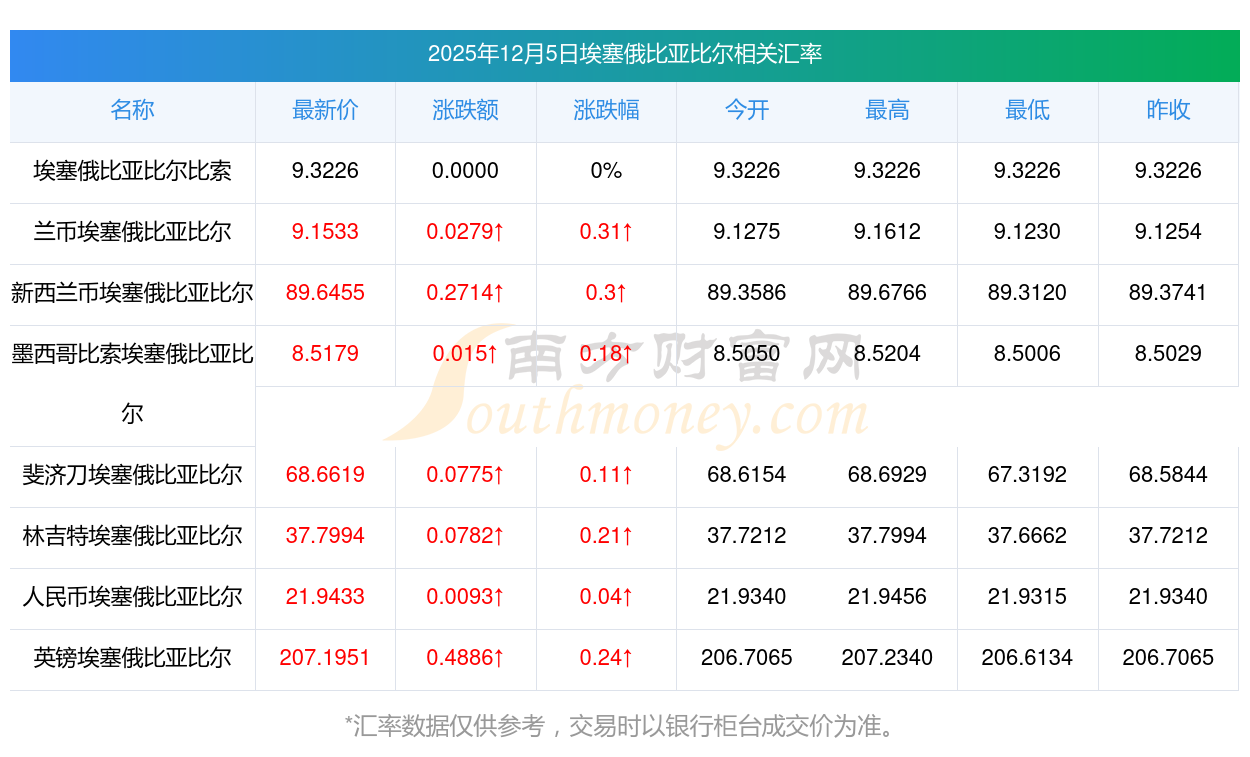Click the 最低 column header
The height and width of the screenshot is (757, 1250).
click(1027, 111)
